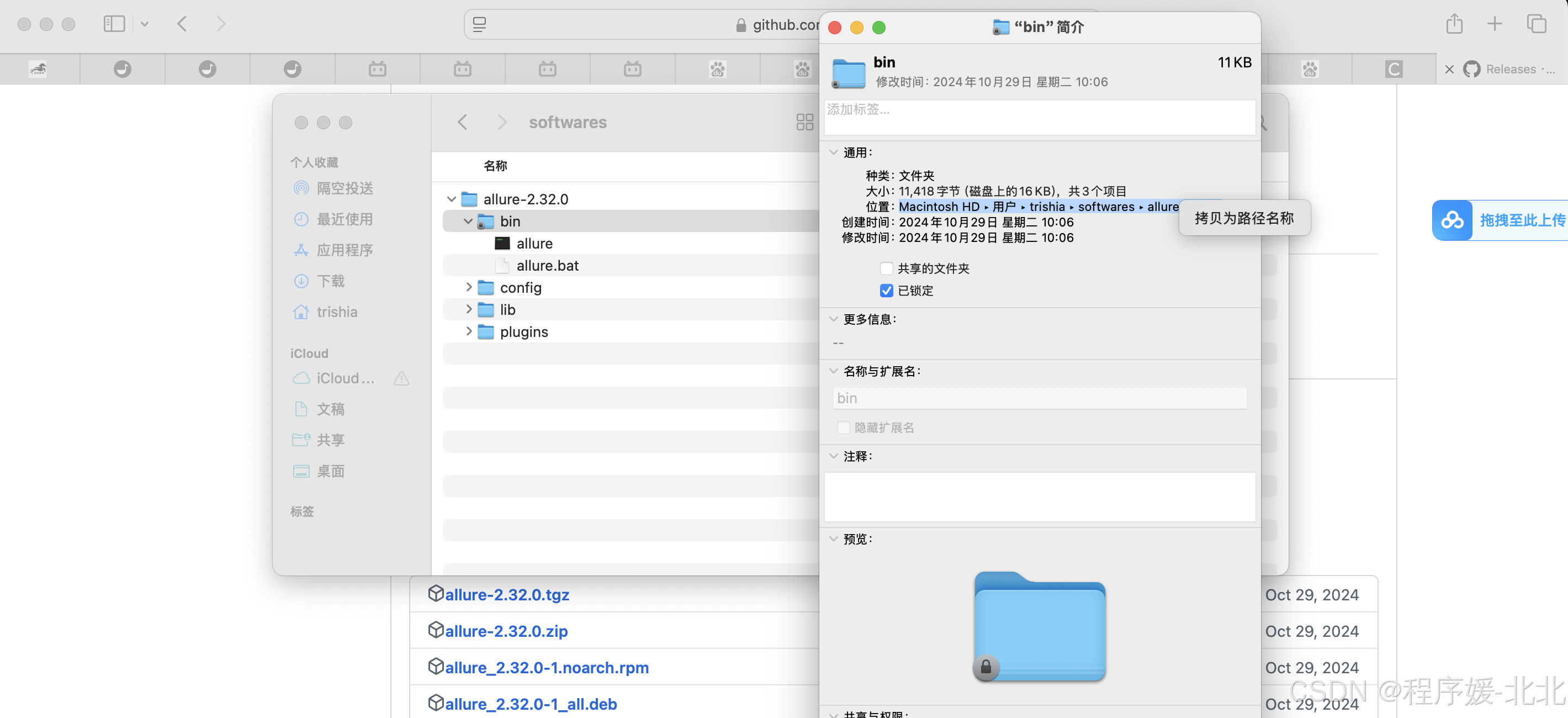Viewport: 1568px width, 718px height.
Task: Expand the config folder
Action: click(x=468, y=287)
